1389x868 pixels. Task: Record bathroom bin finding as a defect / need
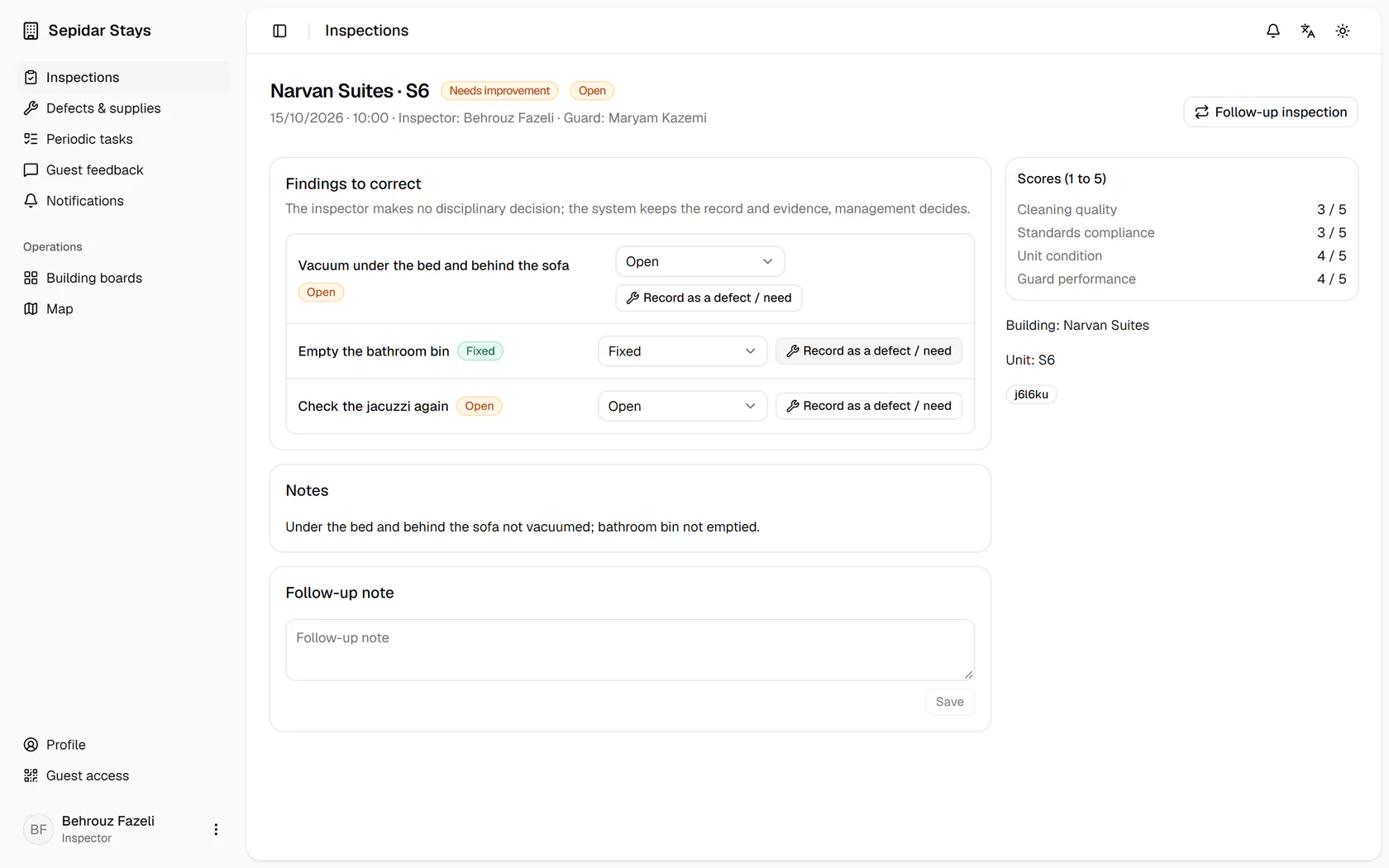(x=869, y=351)
